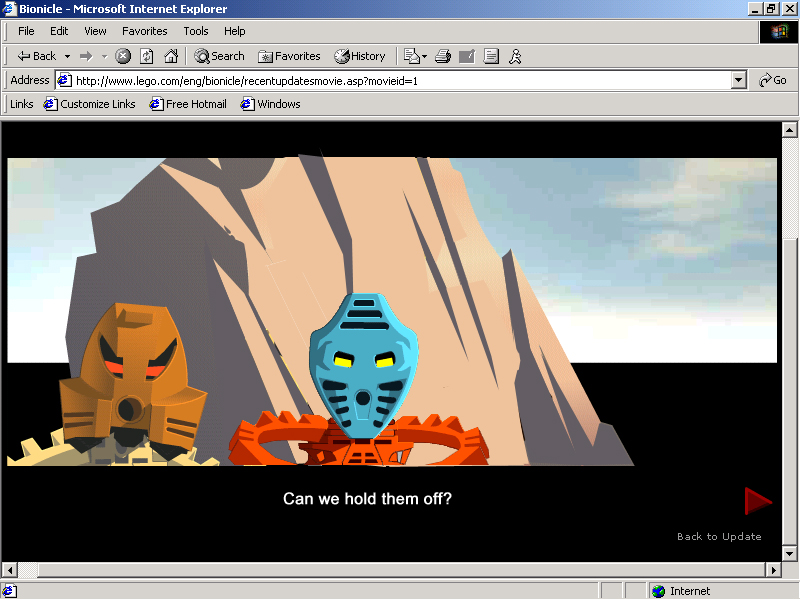Click the horizontal scrollbar left arrow
Viewport: 800px width, 600px height.
[10, 570]
